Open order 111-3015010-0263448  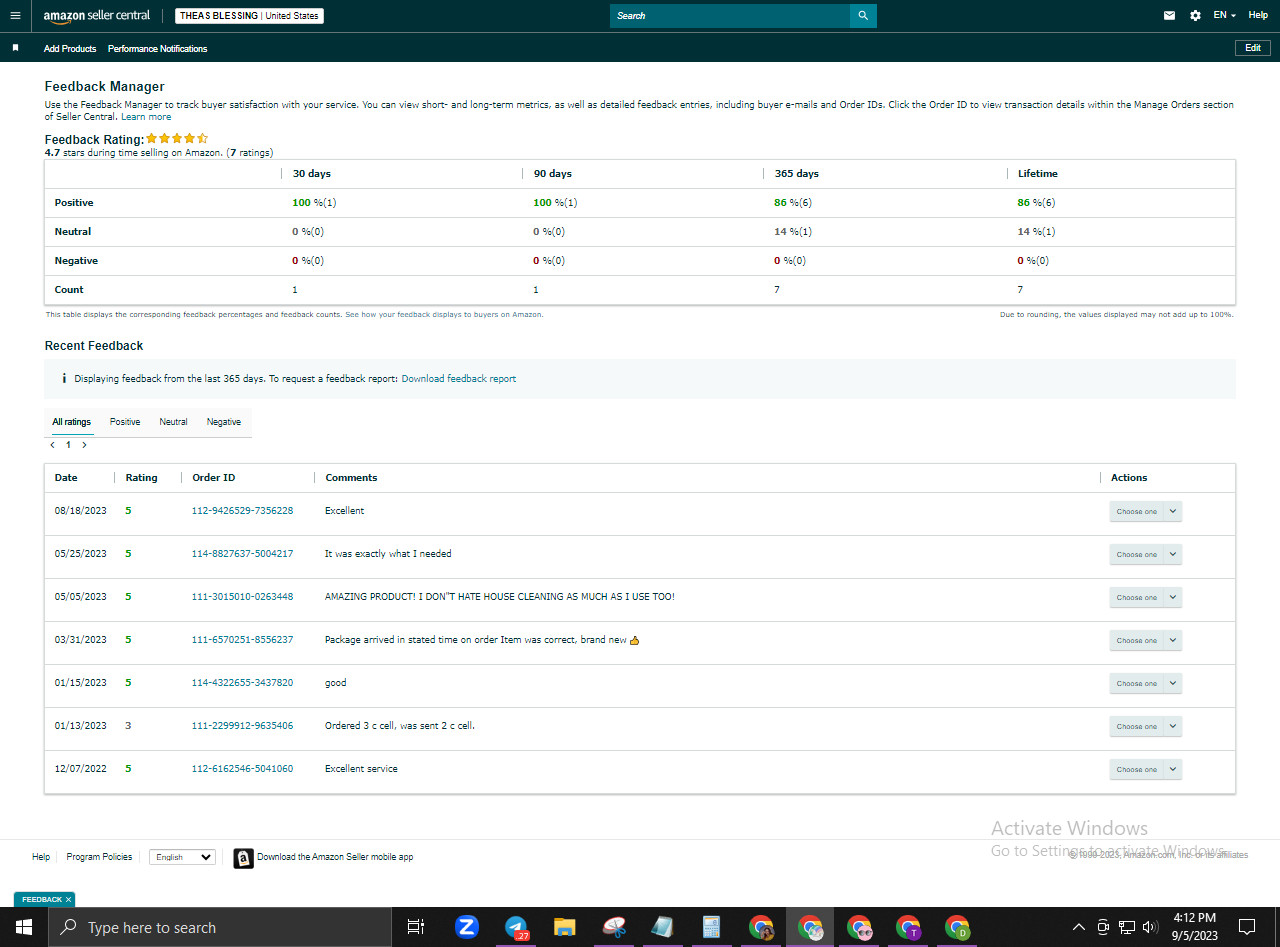click(242, 597)
